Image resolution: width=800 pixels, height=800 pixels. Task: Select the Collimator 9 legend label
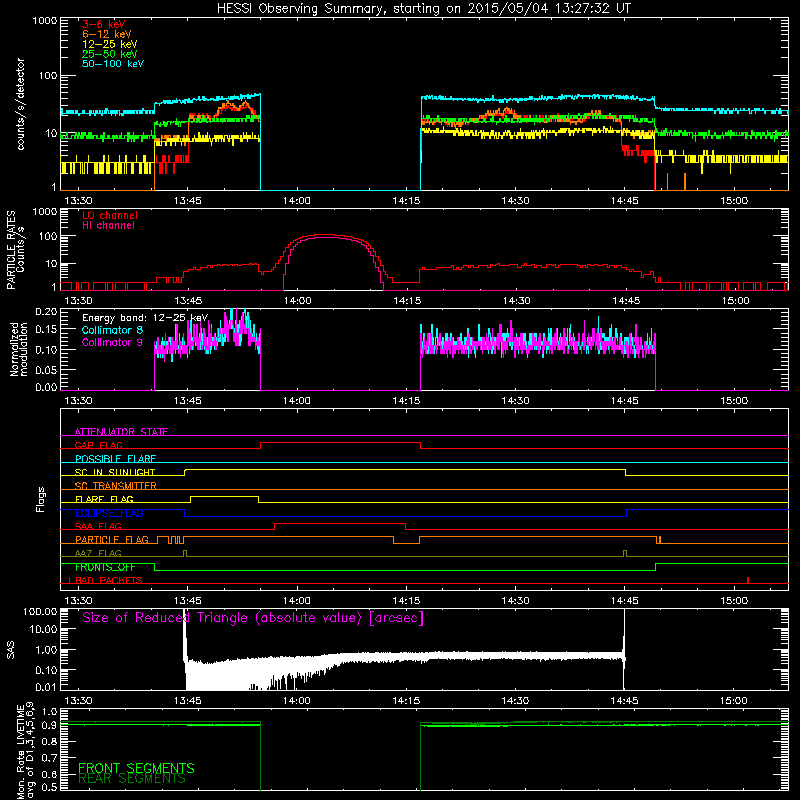(x=112, y=342)
